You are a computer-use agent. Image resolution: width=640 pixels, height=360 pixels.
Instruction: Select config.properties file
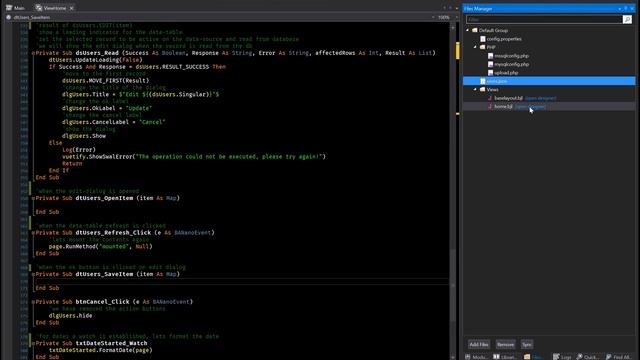click(504, 39)
